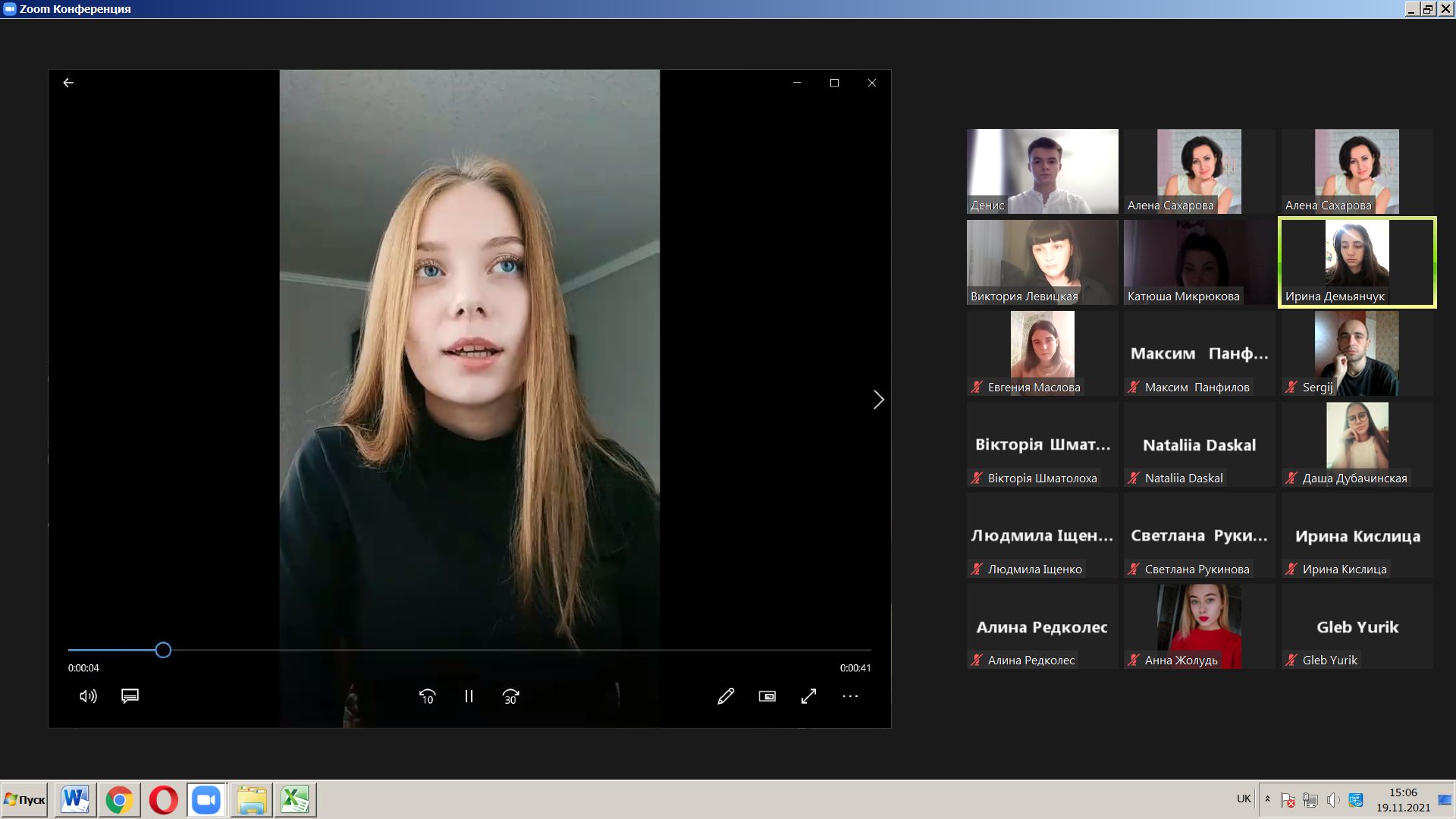This screenshot has width=1456, height=819.
Task: Click the clock showing 15:06
Action: tap(1403, 792)
